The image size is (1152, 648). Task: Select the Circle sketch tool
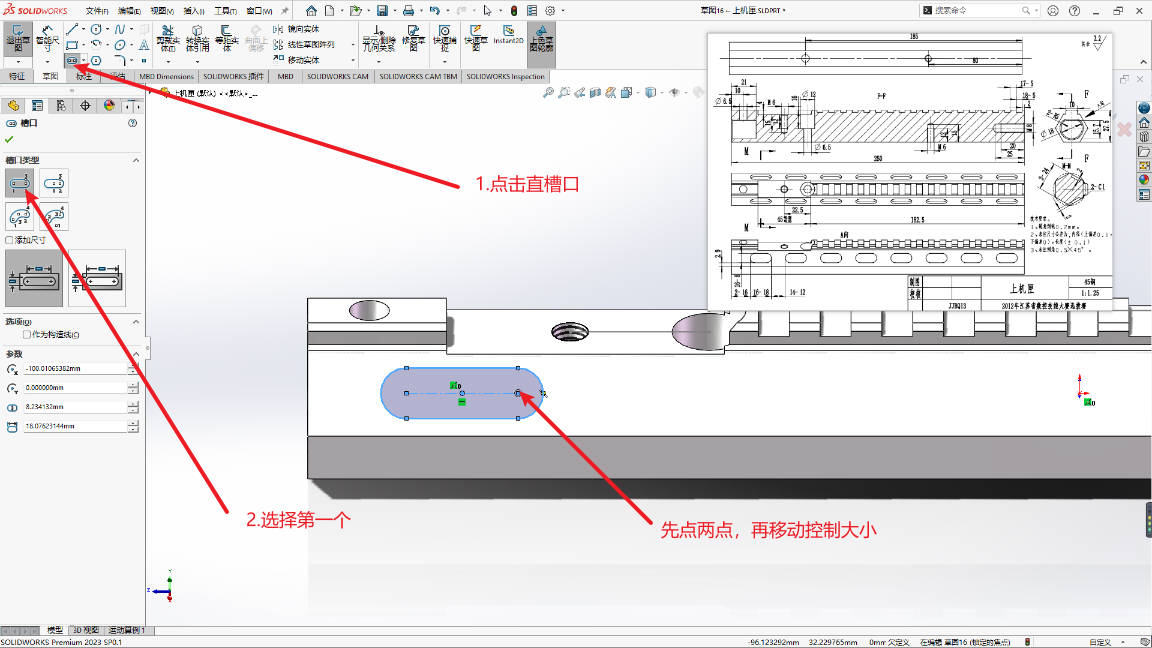tap(96, 29)
